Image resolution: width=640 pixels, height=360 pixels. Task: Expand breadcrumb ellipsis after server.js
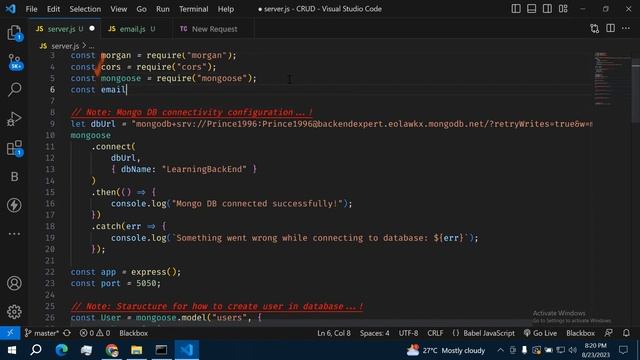coord(91,46)
